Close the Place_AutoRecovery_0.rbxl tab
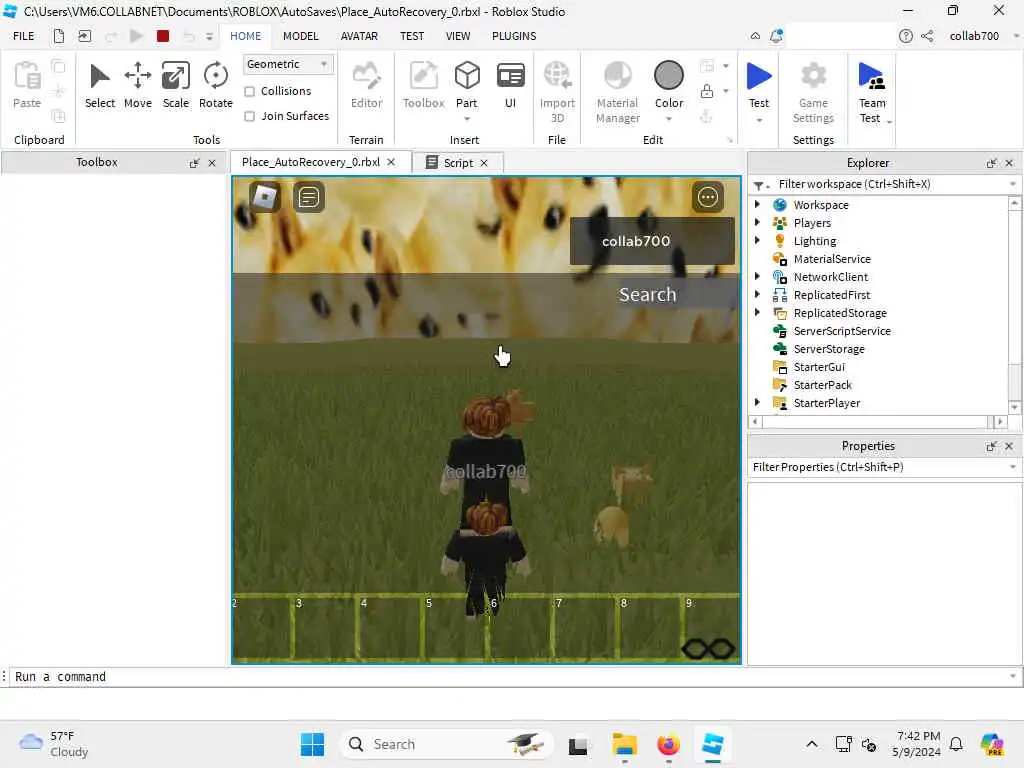The width and height of the screenshot is (1024, 768). point(391,162)
